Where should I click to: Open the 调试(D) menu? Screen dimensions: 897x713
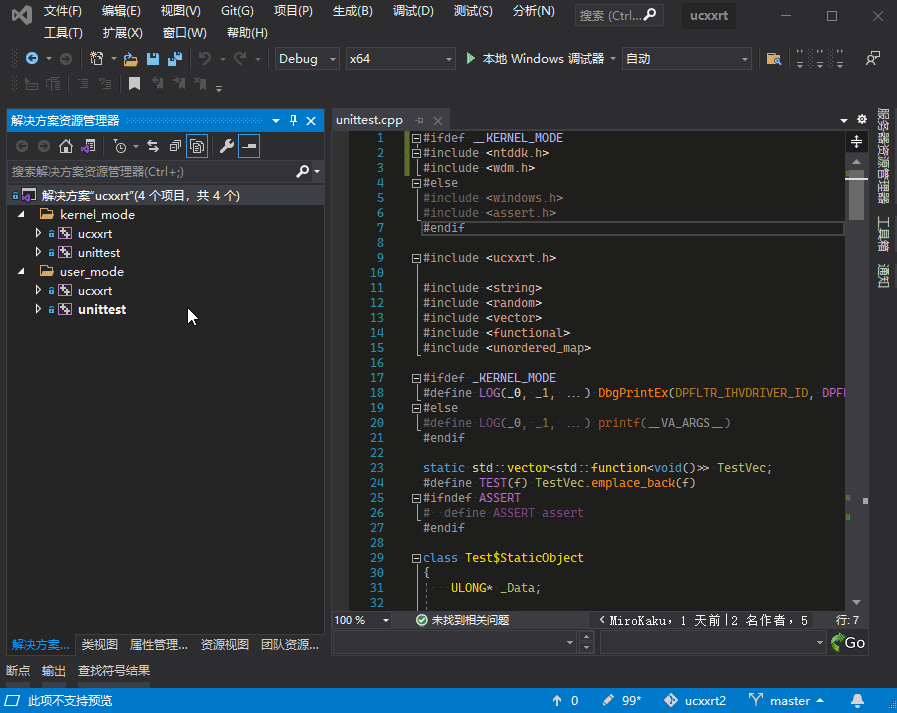point(413,11)
